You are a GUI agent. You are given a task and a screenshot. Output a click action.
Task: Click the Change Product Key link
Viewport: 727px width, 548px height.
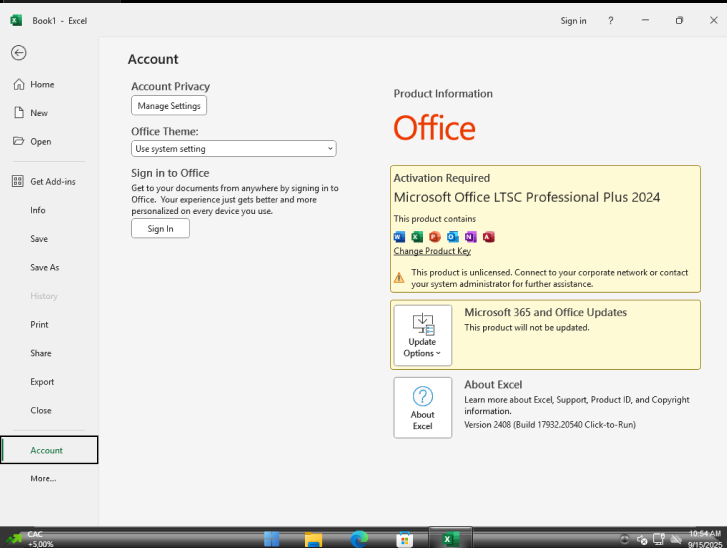432,251
